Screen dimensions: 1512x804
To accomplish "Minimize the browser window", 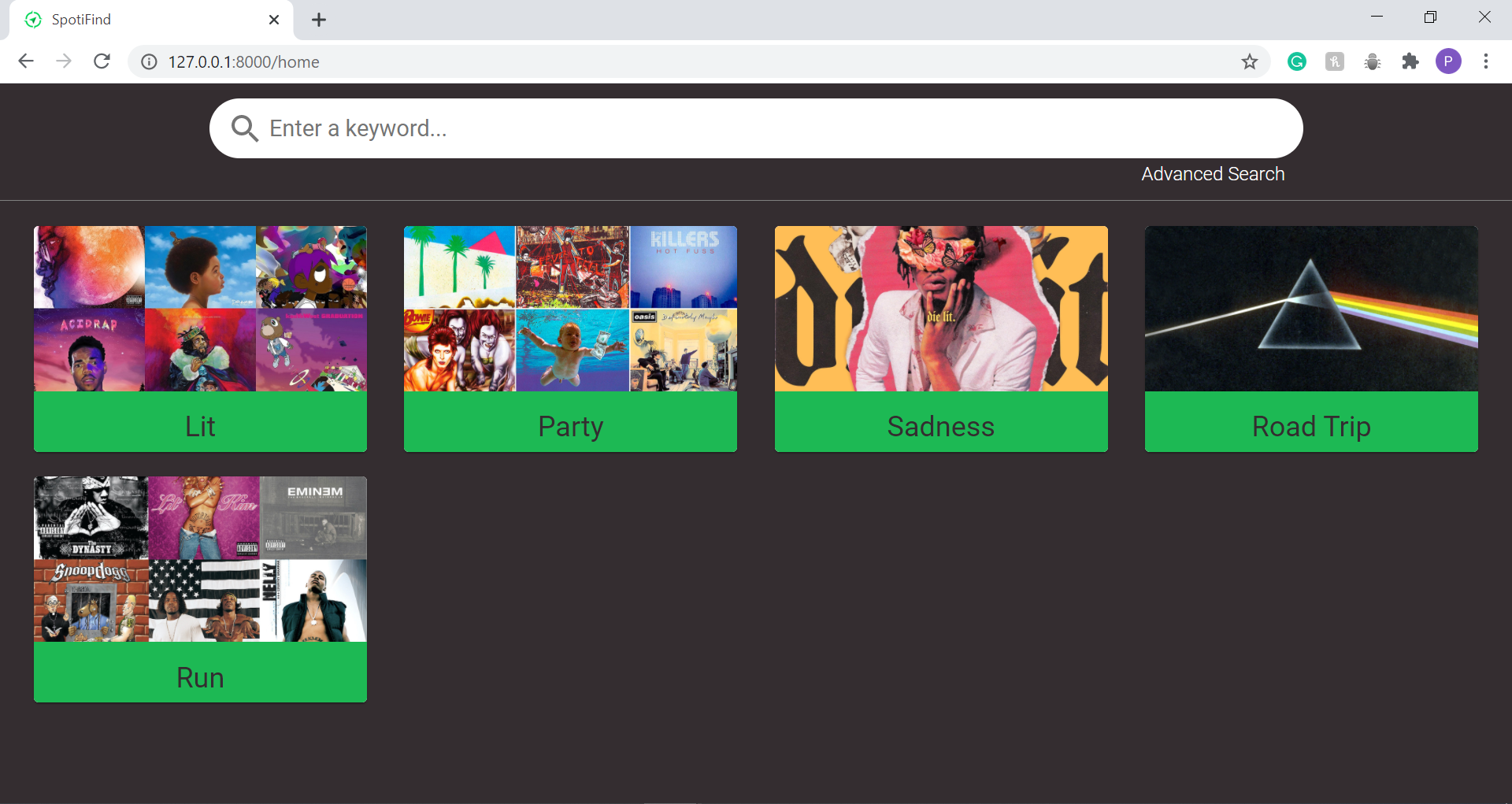I will [x=1377, y=17].
